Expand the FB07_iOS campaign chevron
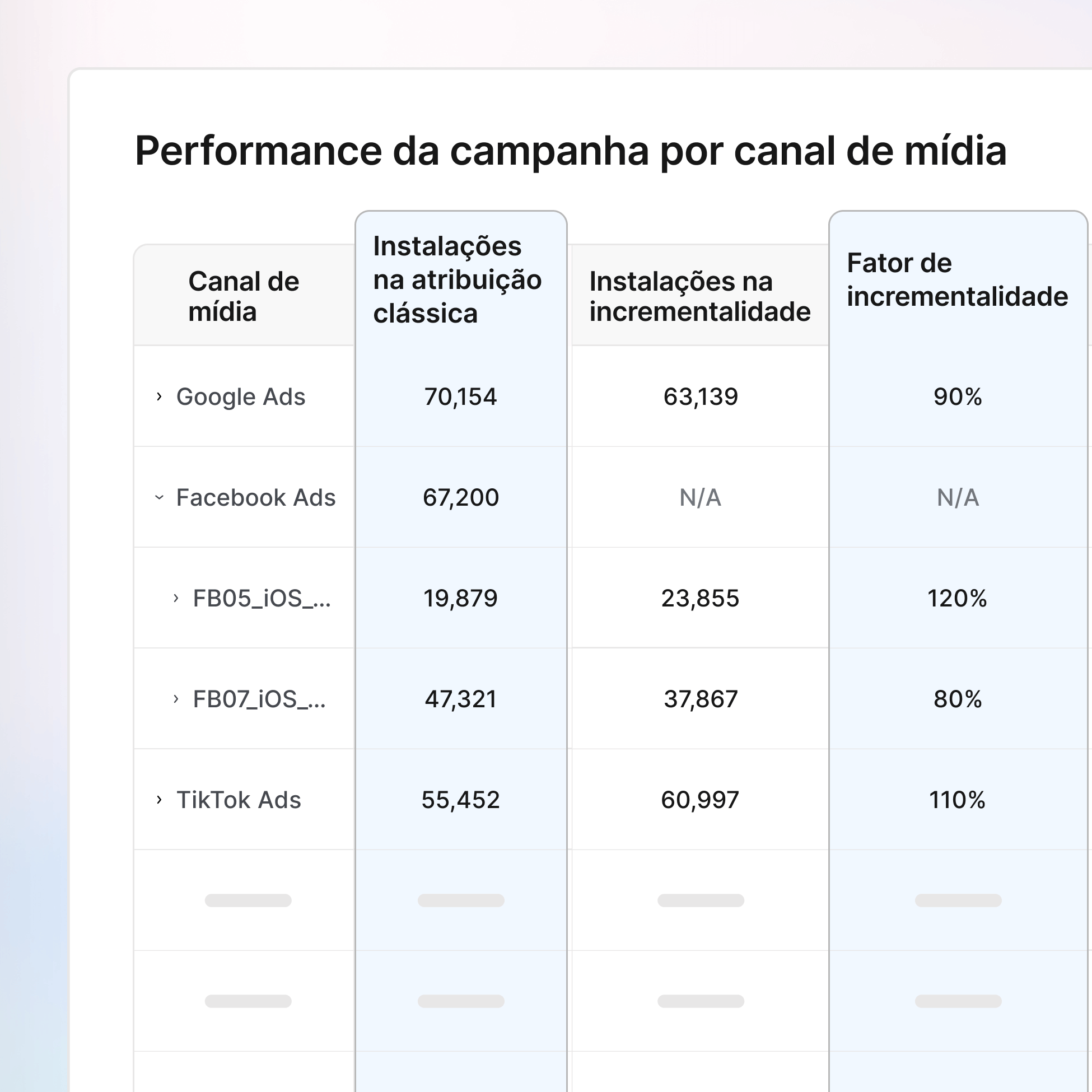 (x=176, y=699)
